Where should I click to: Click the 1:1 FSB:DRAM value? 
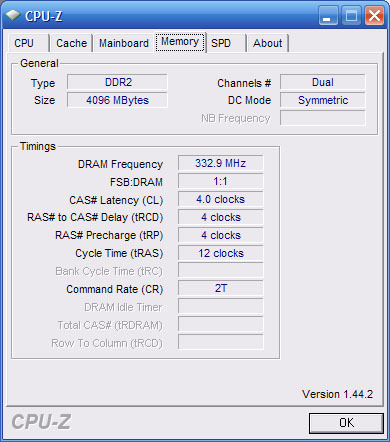click(221, 181)
